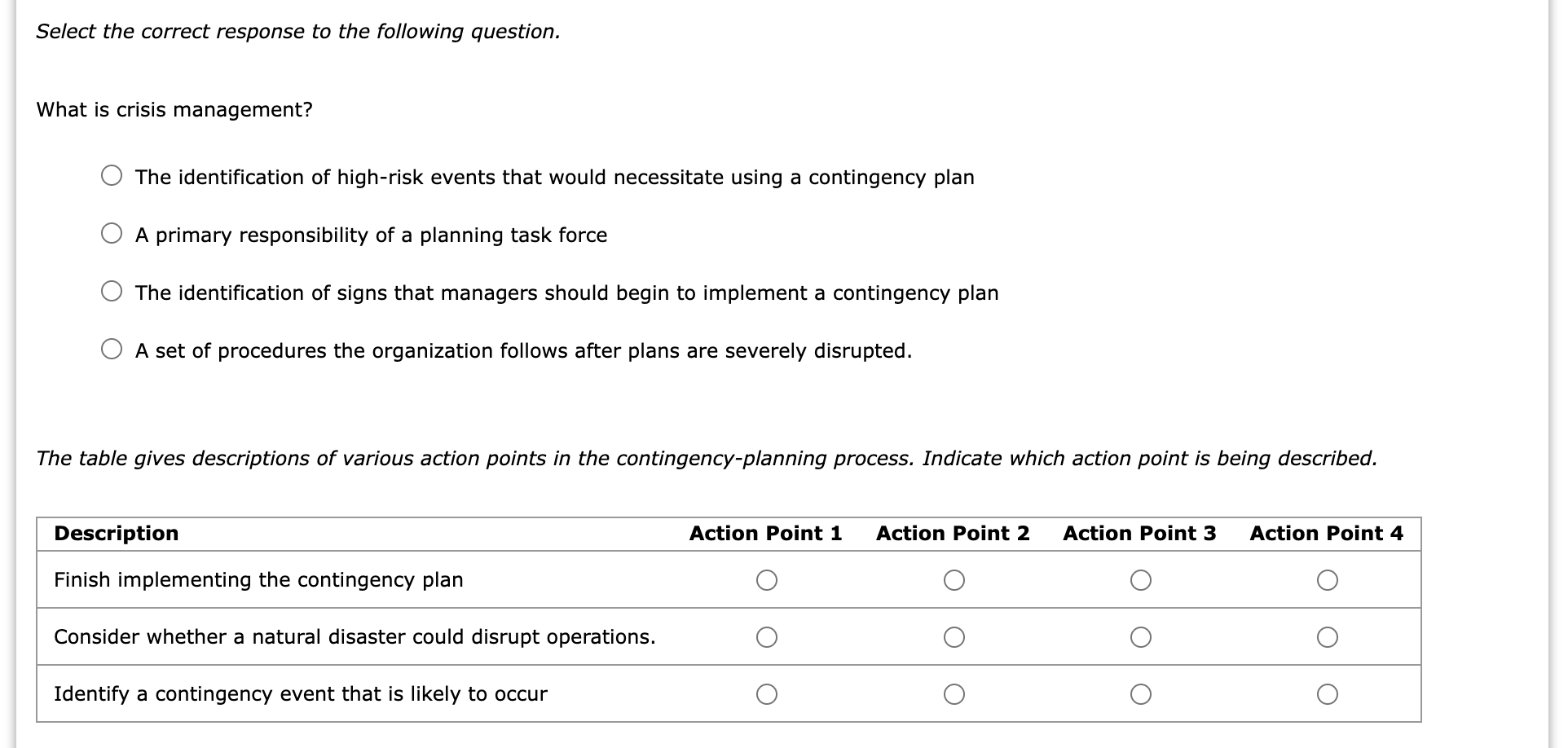Viewport: 1568px width, 748px height.
Task: Select 'A set of procedures the organization follows' option
Action: (112, 349)
